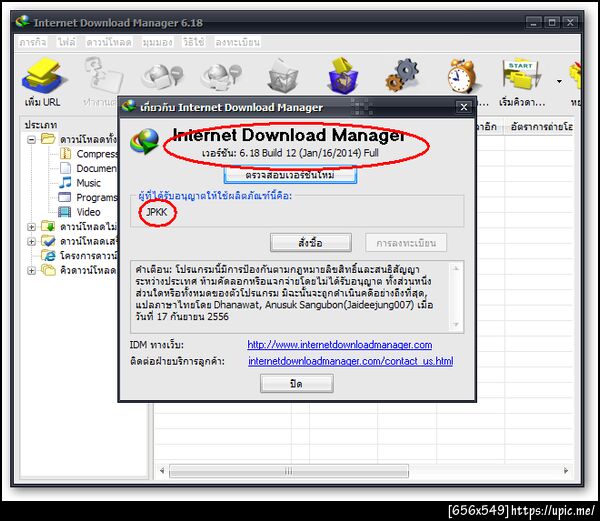This screenshot has width=600, height=521.
Task: Click the disabled การลงทะเบียน (Registration) button
Action: click(x=406, y=243)
